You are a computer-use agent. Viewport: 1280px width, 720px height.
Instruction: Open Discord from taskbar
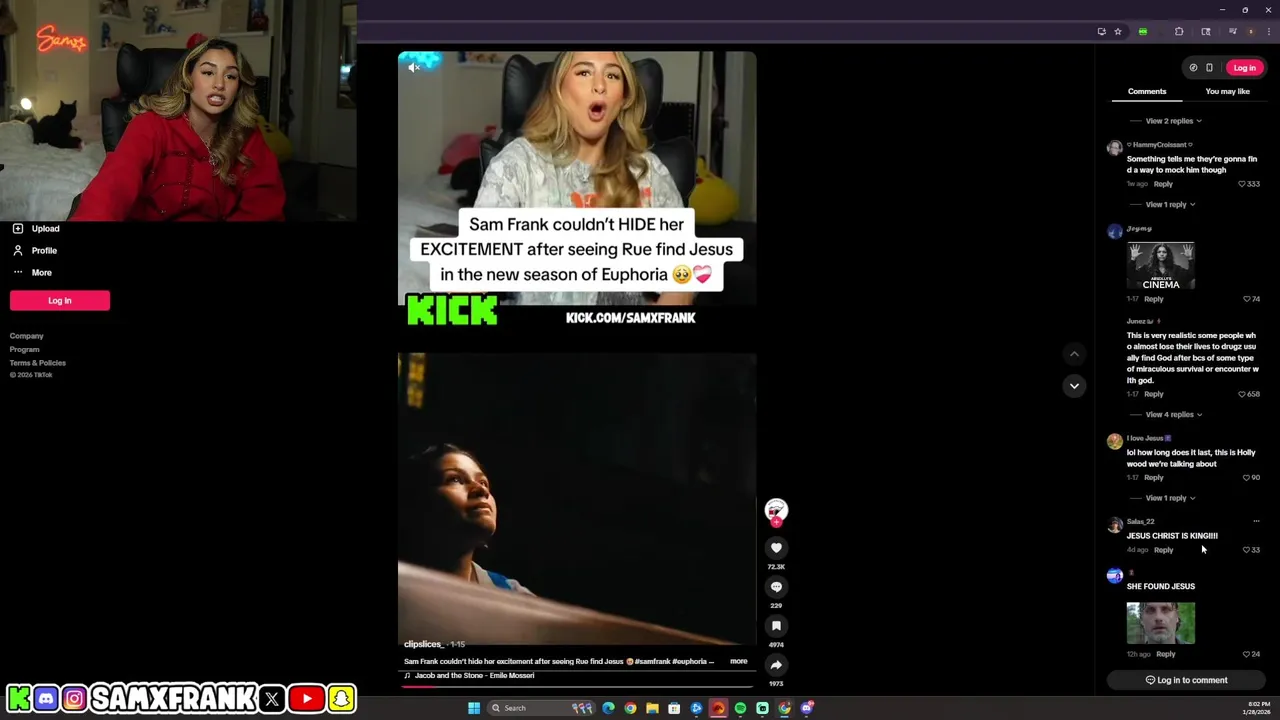(807, 708)
